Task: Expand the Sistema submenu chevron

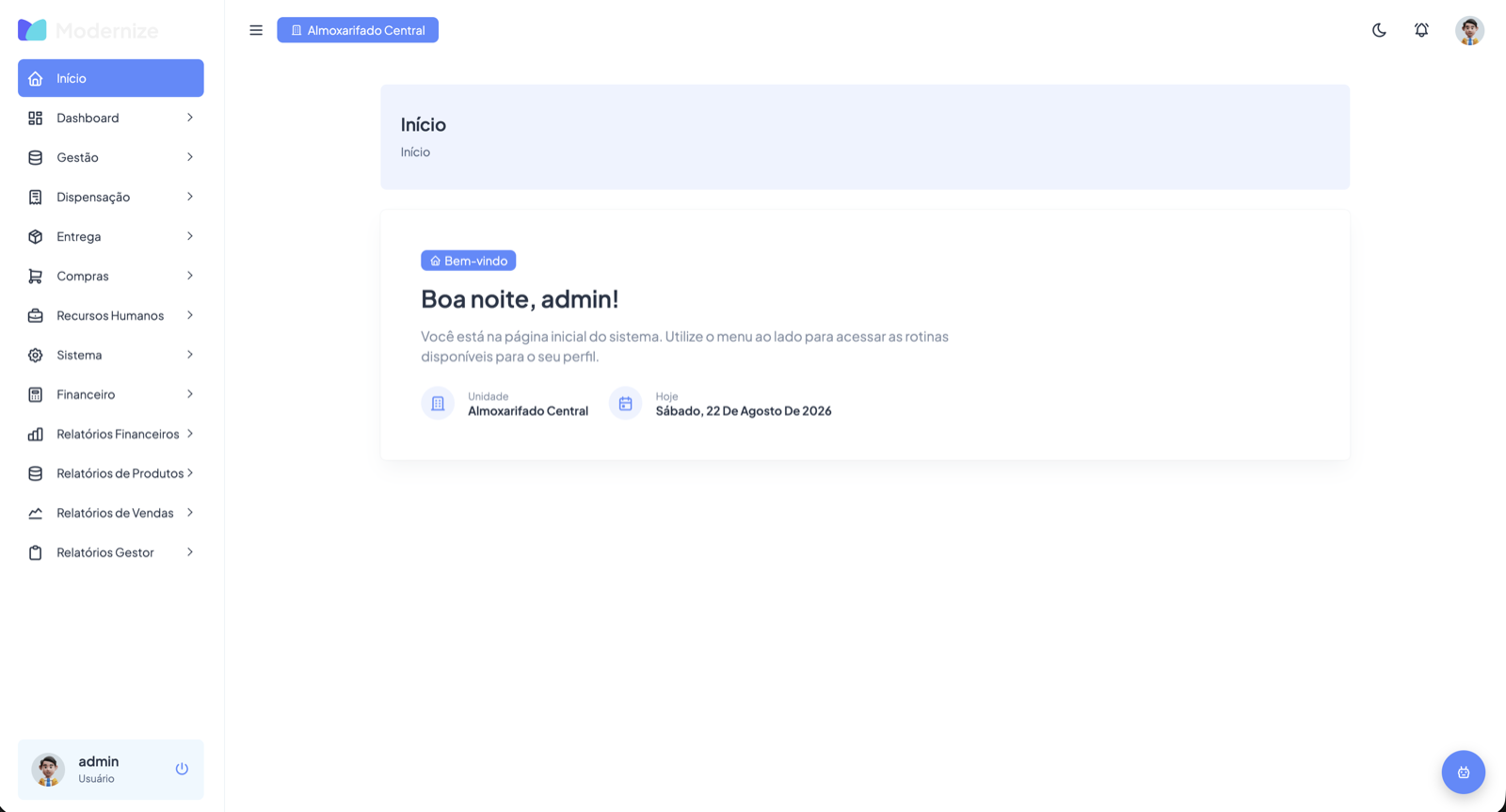Action: pos(190,355)
